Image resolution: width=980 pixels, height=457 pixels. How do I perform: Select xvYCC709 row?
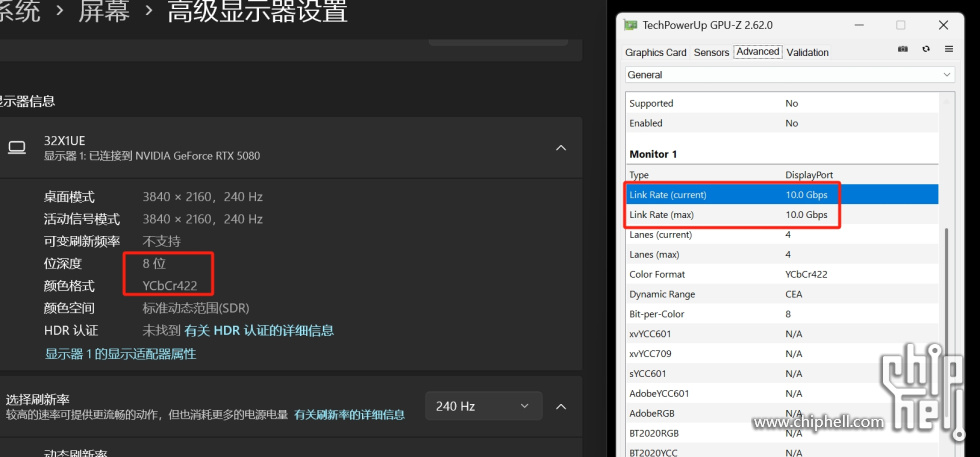tap(782, 354)
